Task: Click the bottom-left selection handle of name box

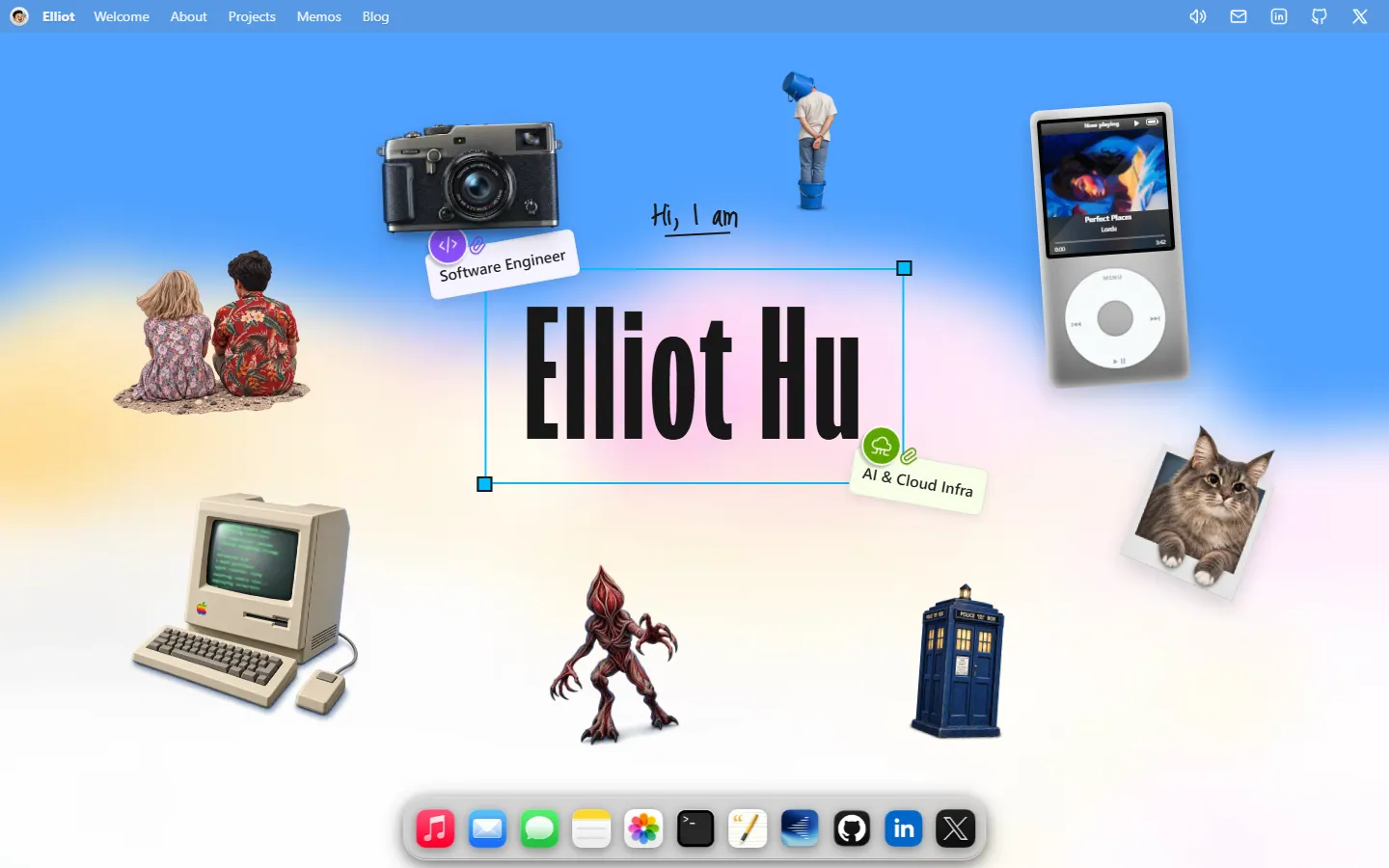Action: click(x=485, y=484)
